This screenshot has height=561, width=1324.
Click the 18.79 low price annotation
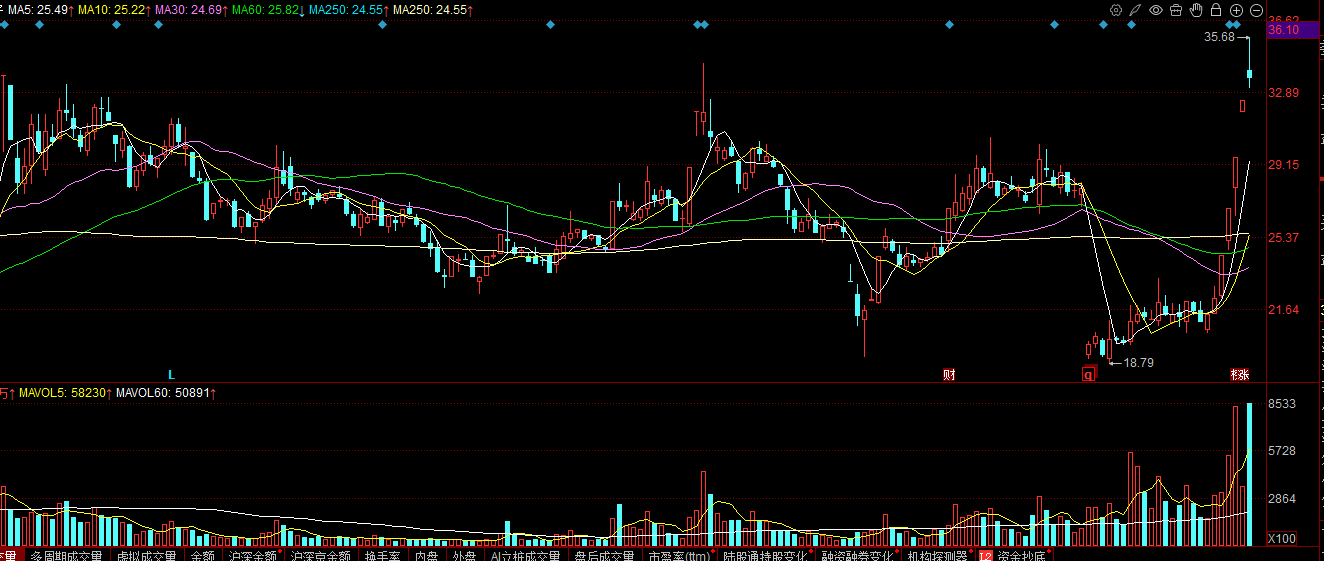pos(1139,363)
